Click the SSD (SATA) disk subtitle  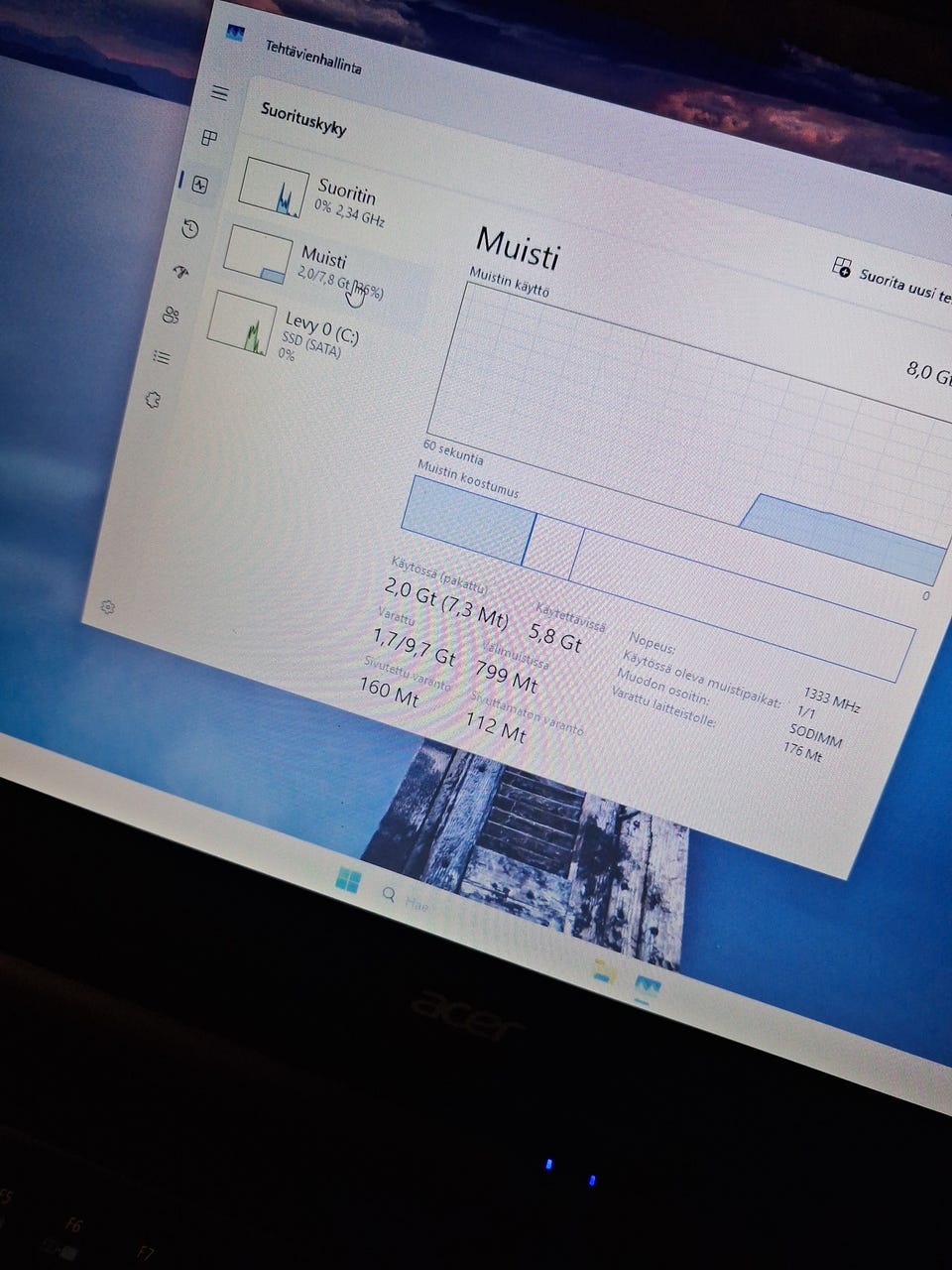pos(310,343)
